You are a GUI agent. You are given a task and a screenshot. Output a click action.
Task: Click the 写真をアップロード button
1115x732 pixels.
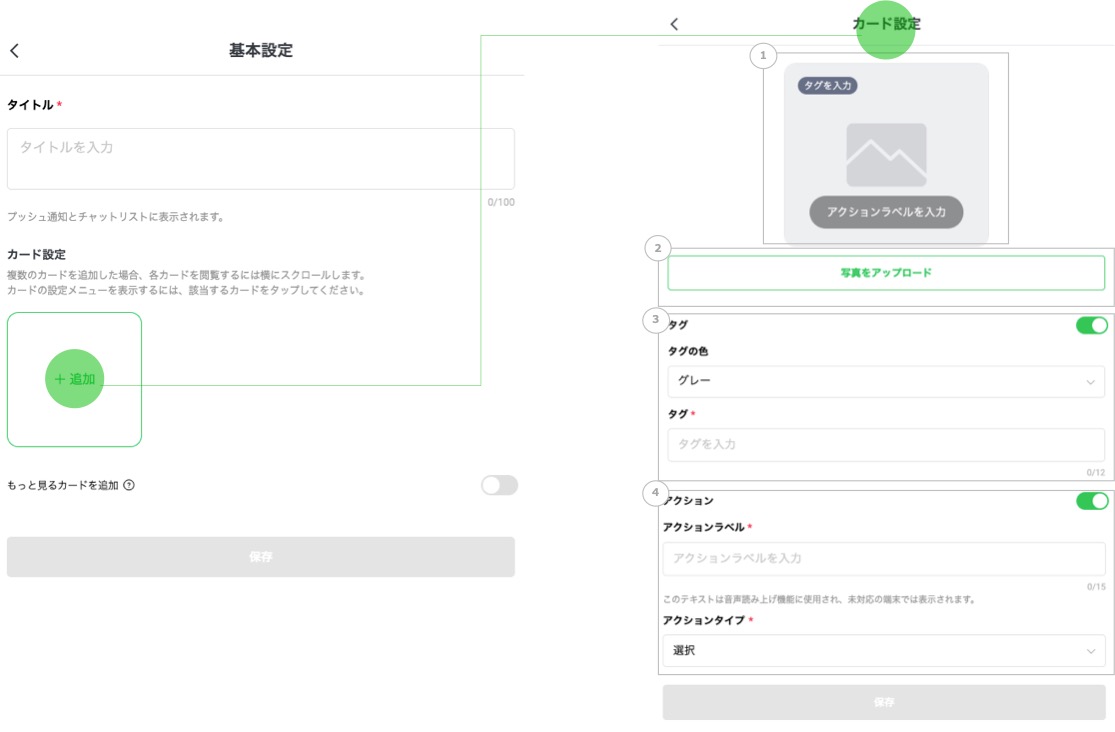coord(886,273)
